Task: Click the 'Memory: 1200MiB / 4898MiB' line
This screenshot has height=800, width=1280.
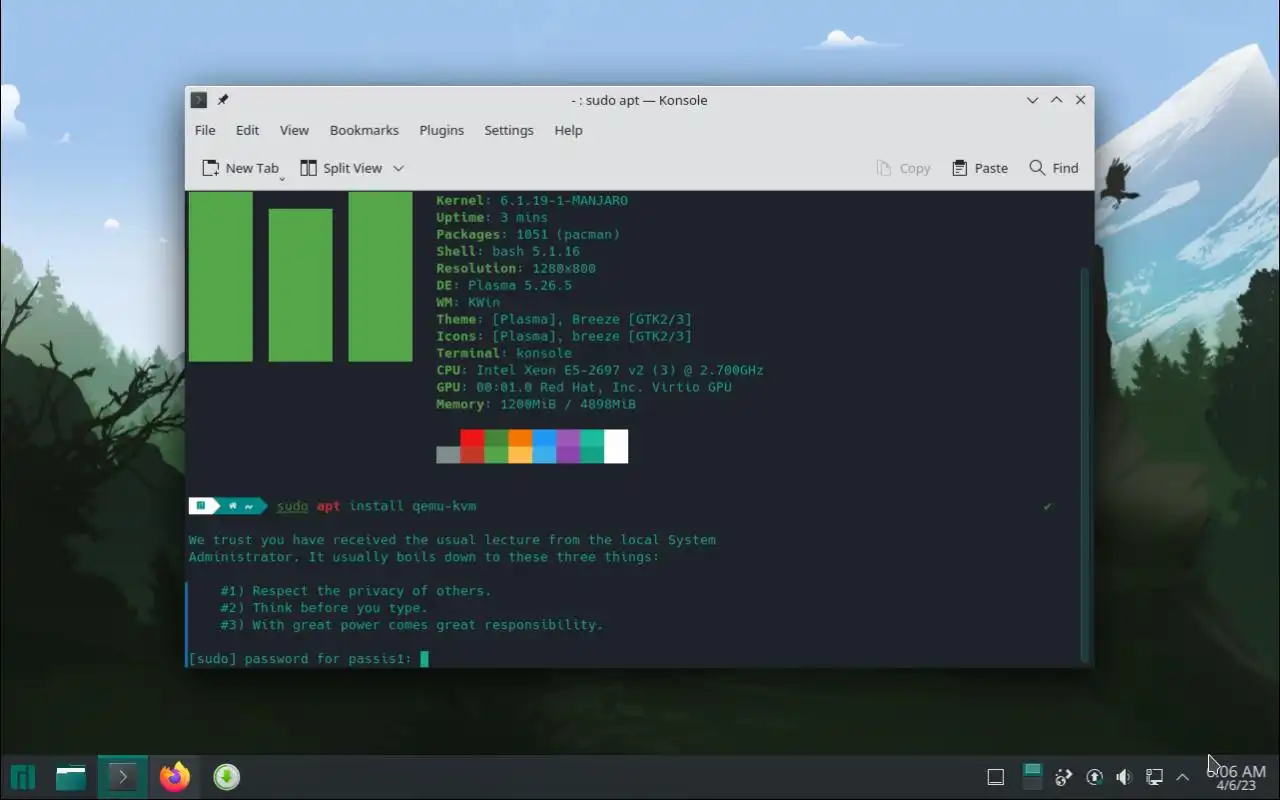Action: coord(536,404)
